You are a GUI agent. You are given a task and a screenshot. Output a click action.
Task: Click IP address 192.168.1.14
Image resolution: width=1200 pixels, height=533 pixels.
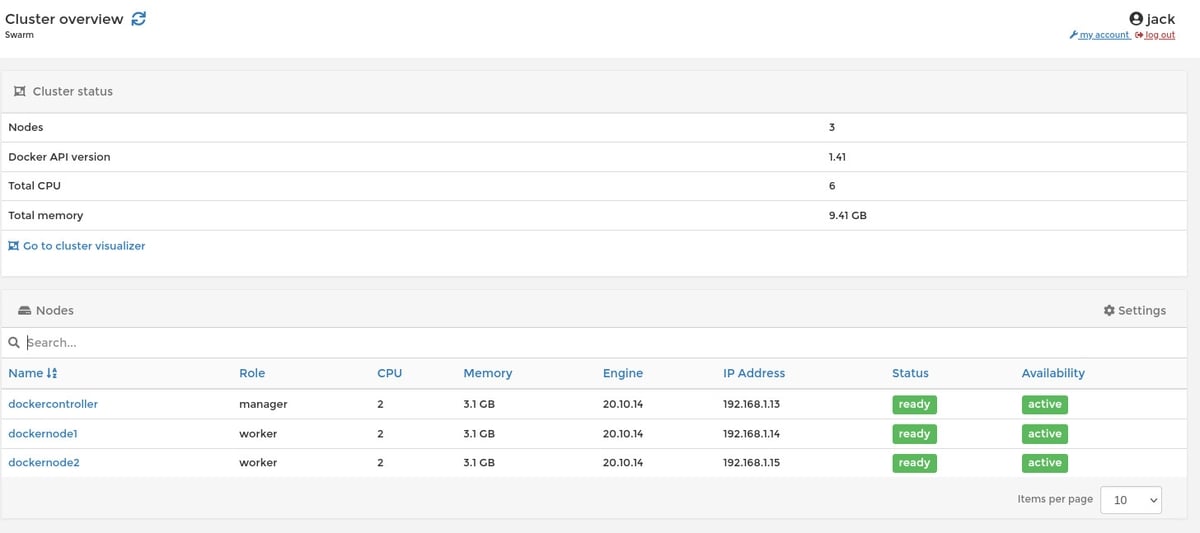(x=751, y=434)
